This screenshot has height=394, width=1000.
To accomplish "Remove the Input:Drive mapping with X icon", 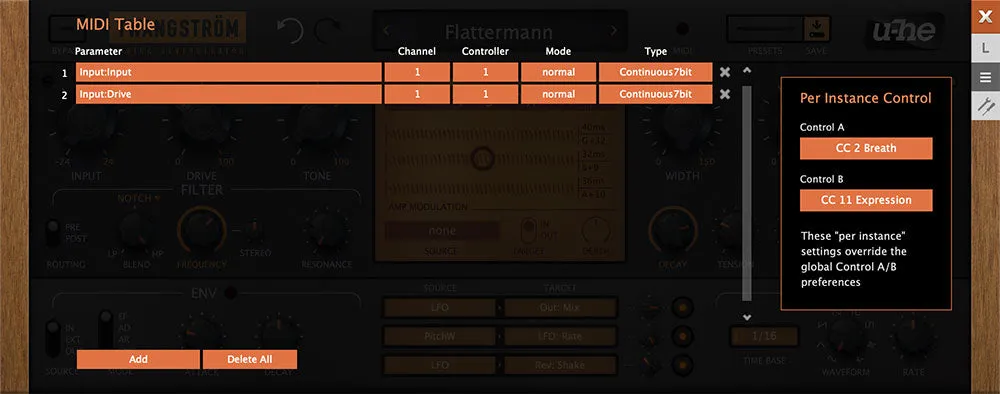I will (x=724, y=94).
